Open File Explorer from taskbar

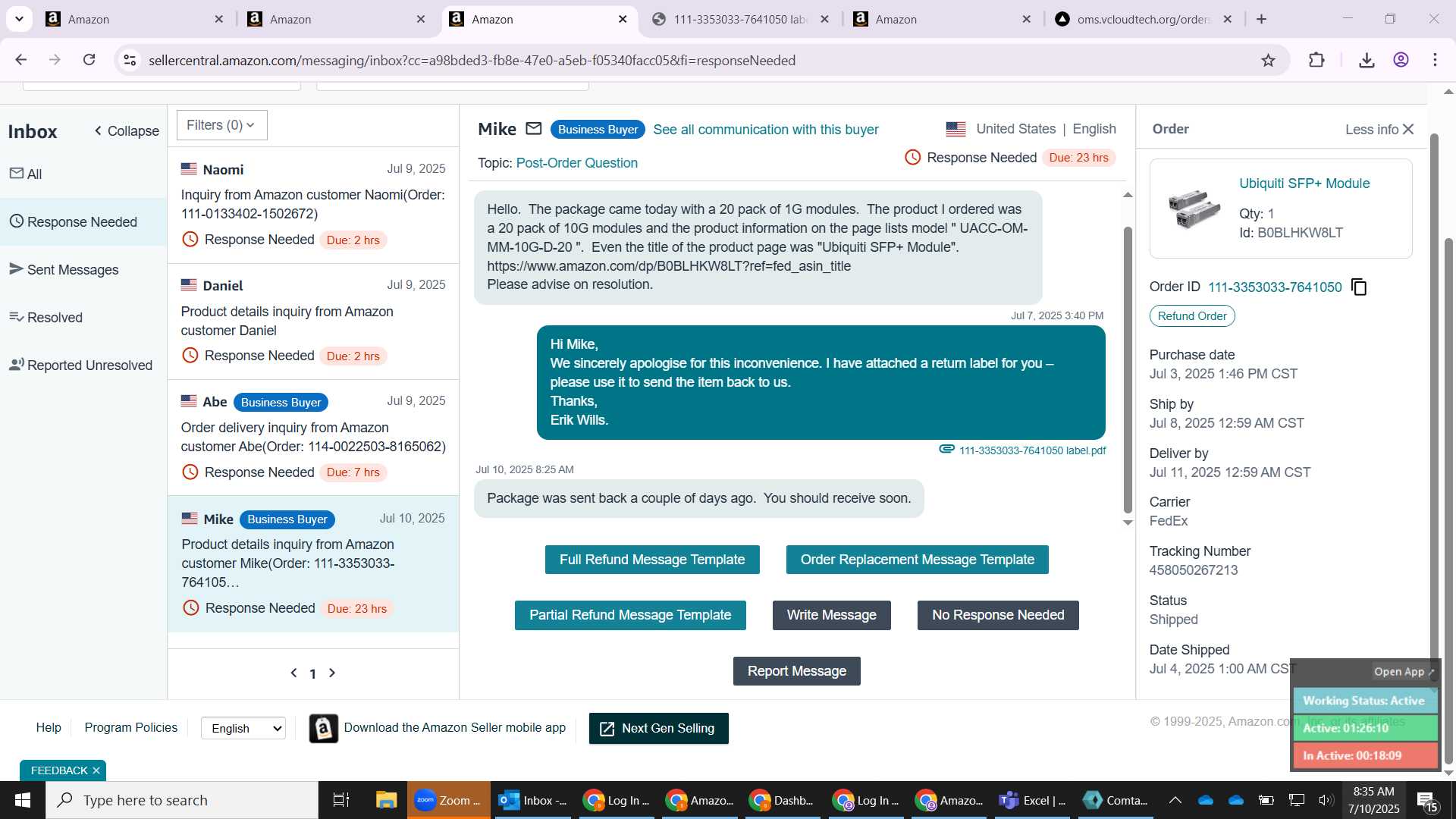[x=386, y=800]
